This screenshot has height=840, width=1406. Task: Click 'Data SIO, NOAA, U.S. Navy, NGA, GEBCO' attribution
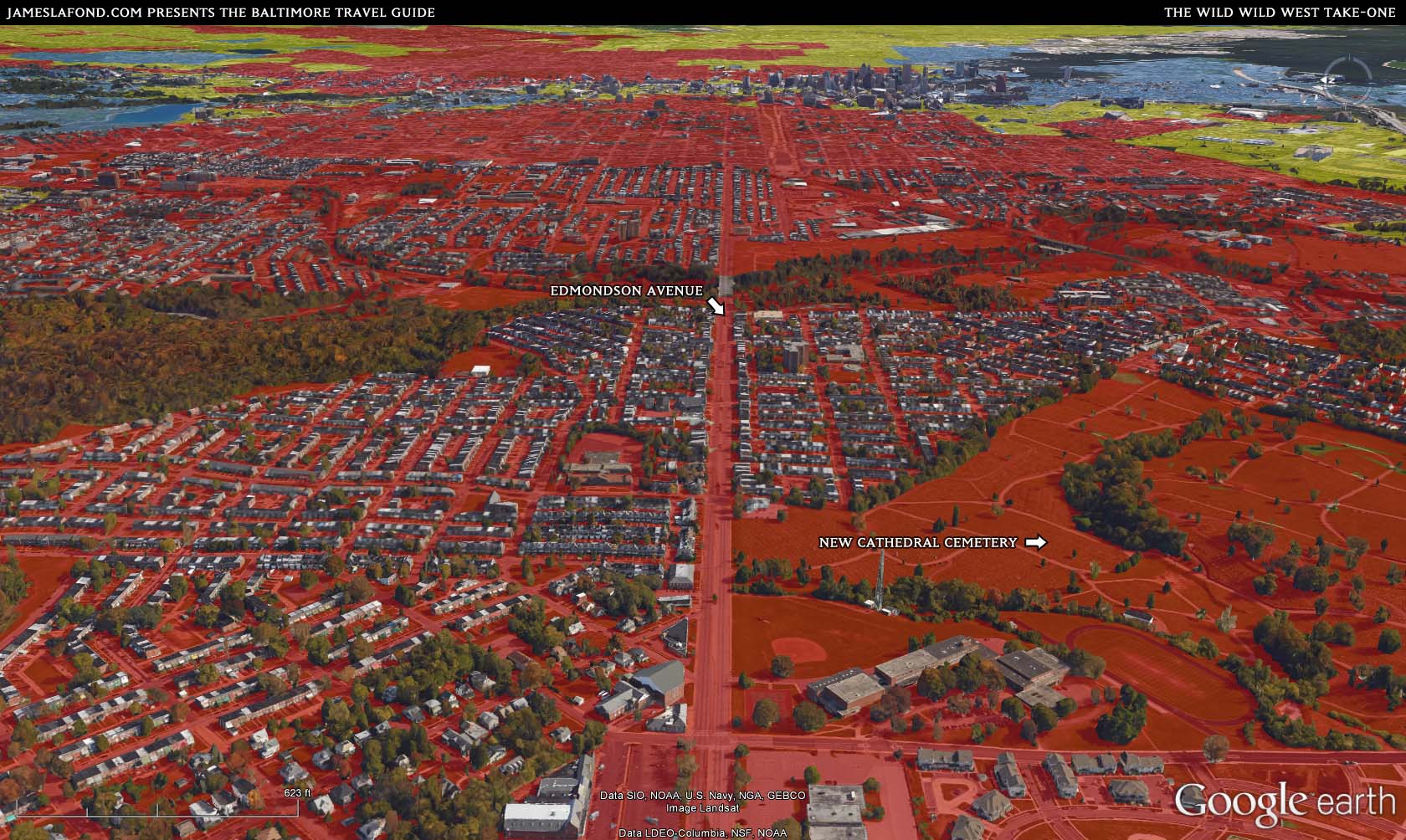pyautogui.click(x=703, y=796)
